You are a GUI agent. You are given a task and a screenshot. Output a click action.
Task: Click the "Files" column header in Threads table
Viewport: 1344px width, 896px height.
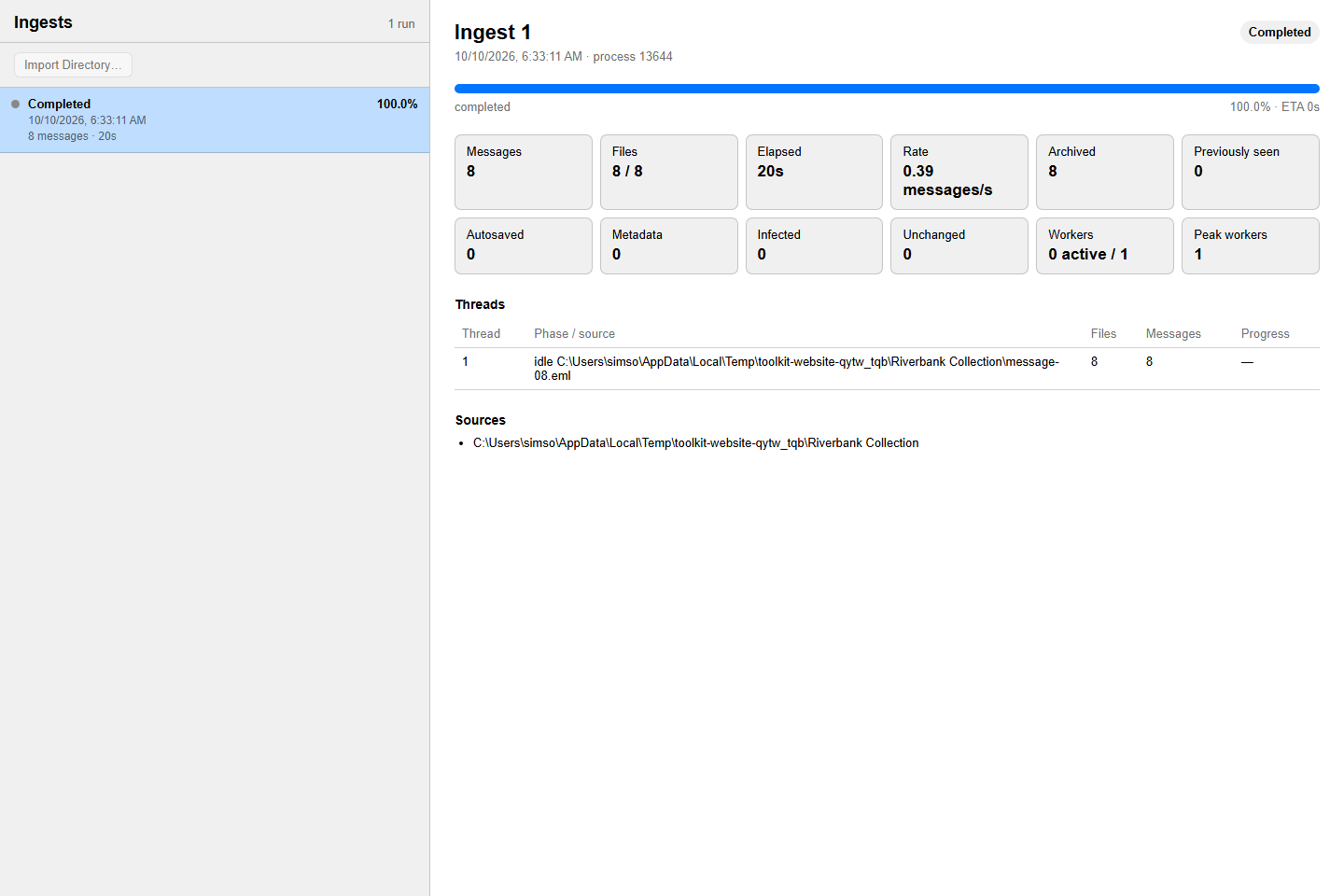point(1103,333)
